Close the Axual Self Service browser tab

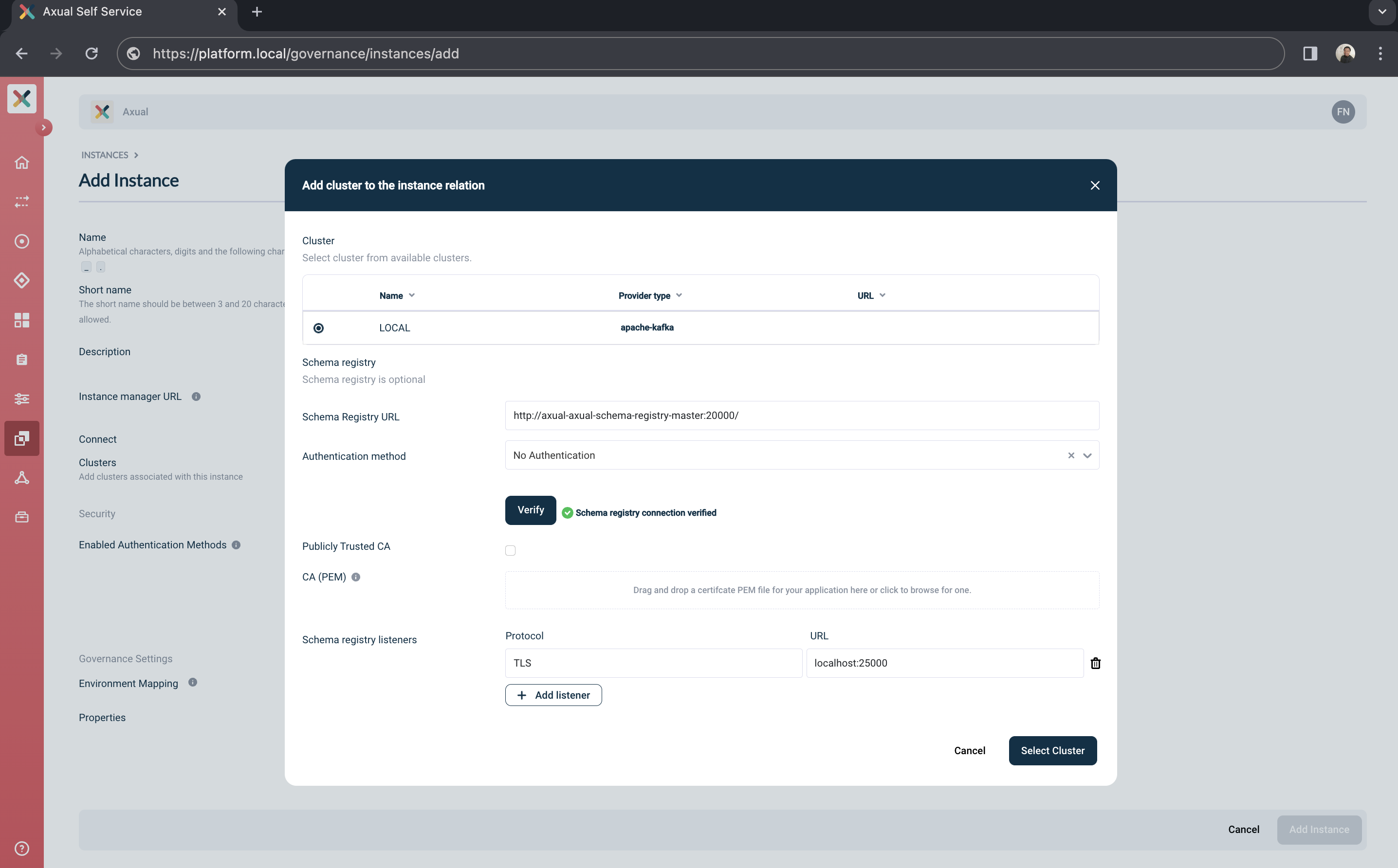[x=221, y=12]
